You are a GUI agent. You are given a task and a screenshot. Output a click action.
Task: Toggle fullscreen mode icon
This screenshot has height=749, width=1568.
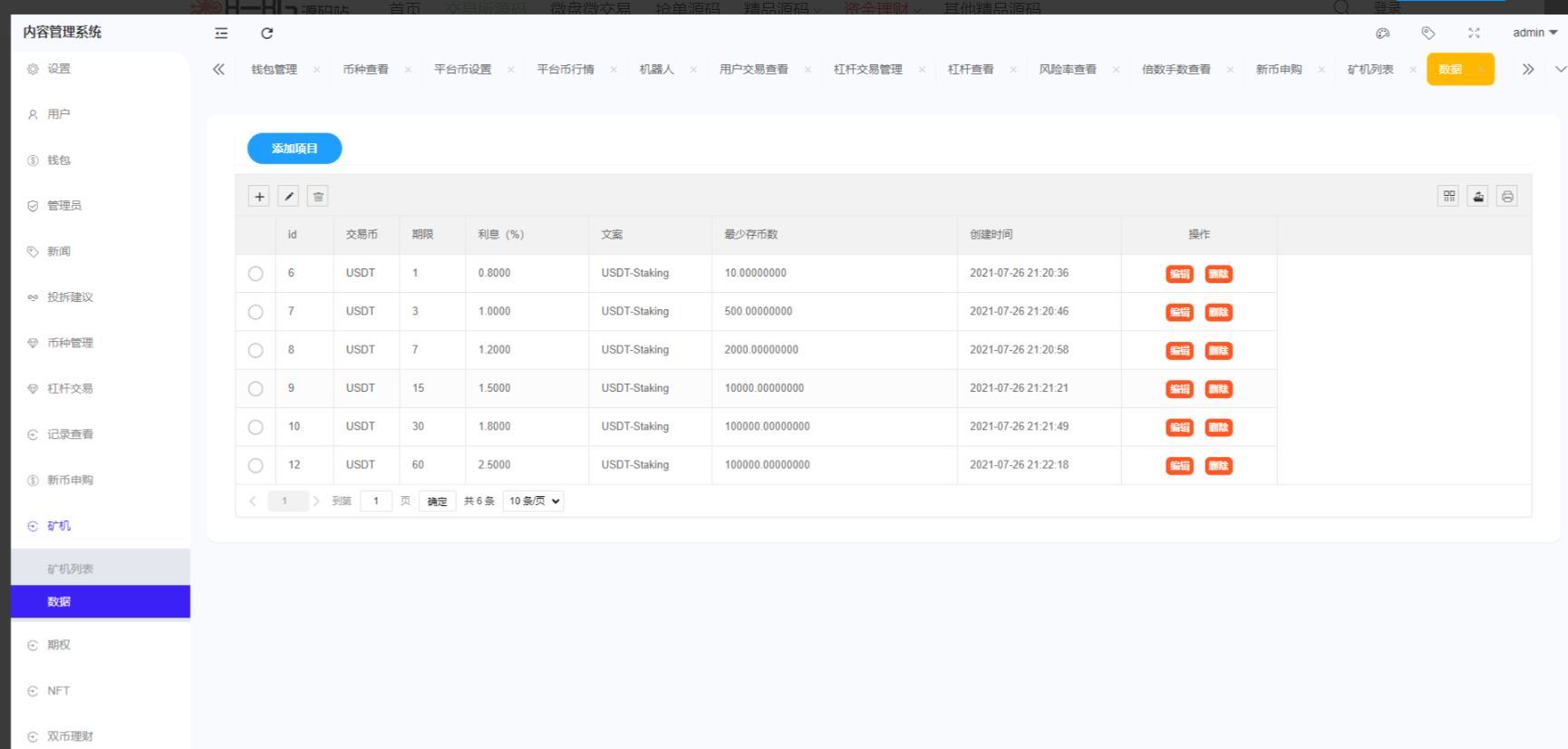1474,34
